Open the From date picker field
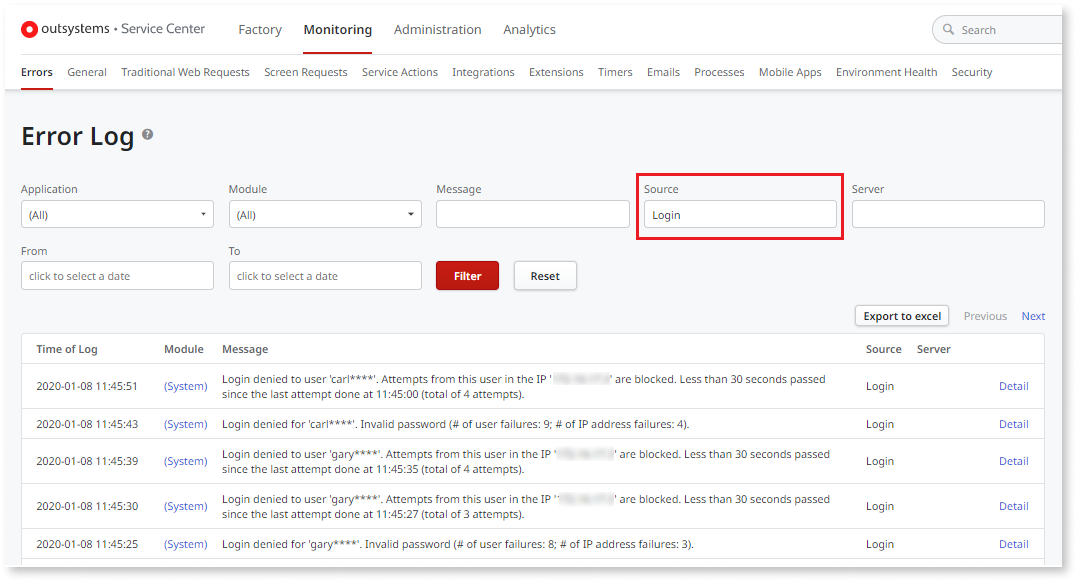Image resolution: width=1077 pixels, height=582 pixels. (x=117, y=276)
